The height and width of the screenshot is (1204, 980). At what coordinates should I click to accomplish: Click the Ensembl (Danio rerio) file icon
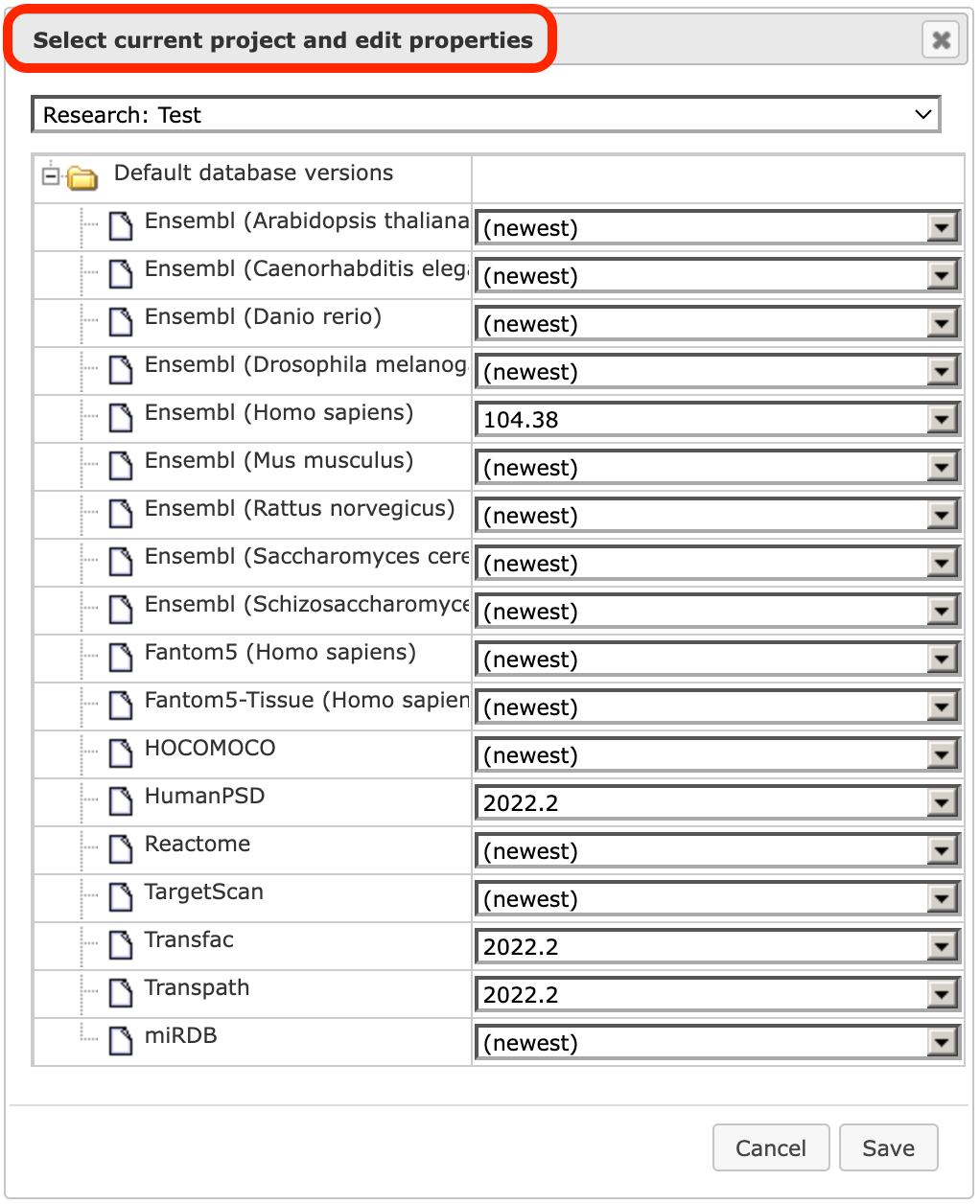coord(121,322)
